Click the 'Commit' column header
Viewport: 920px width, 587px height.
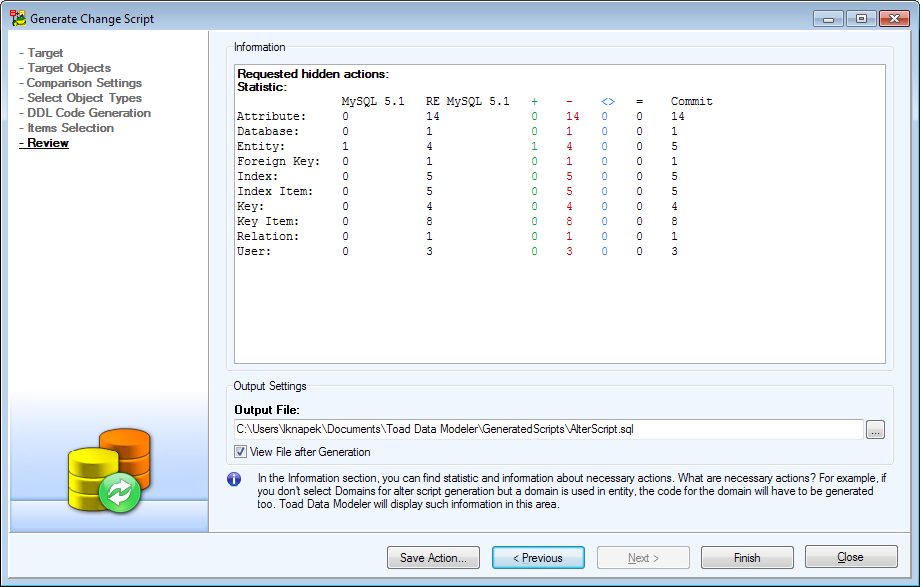tap(692, 102)
